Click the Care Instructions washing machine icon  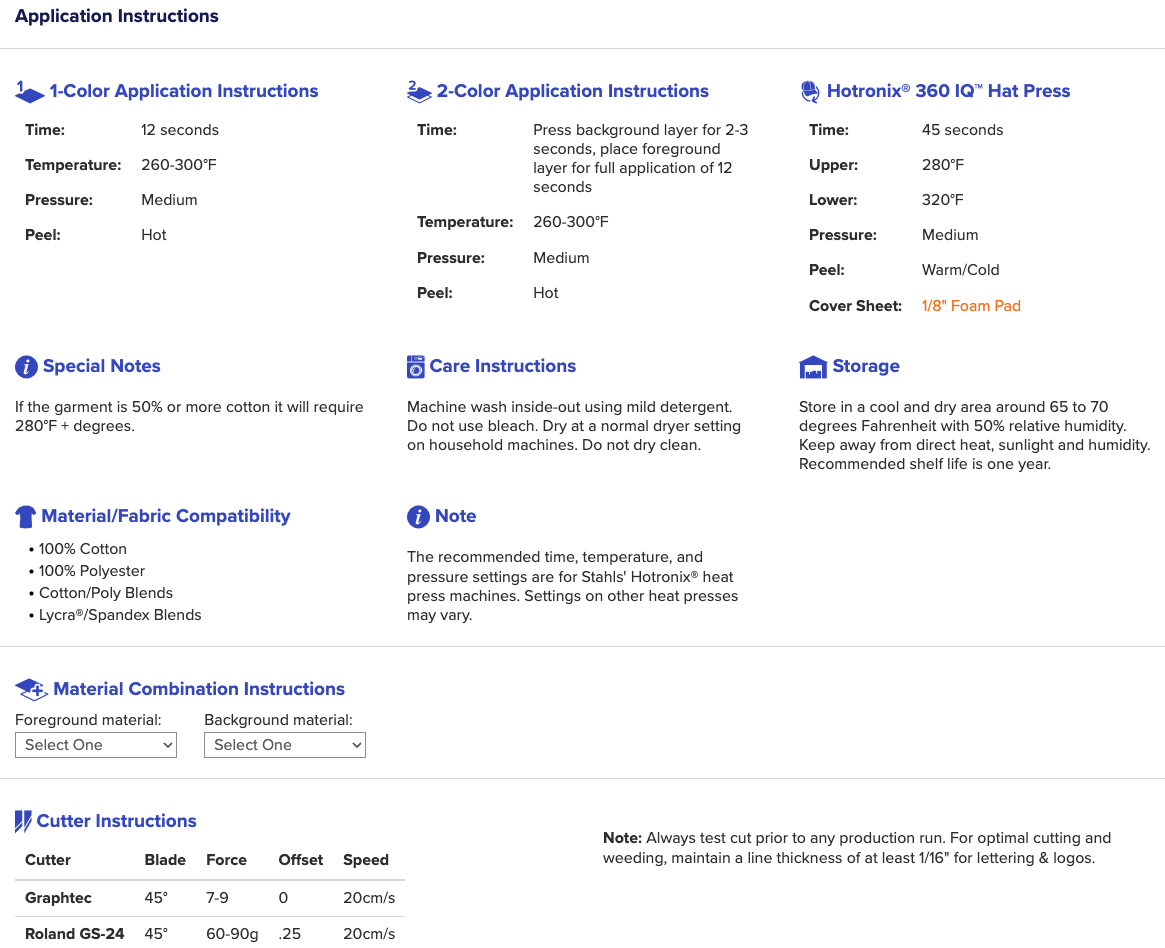[415, 366]
